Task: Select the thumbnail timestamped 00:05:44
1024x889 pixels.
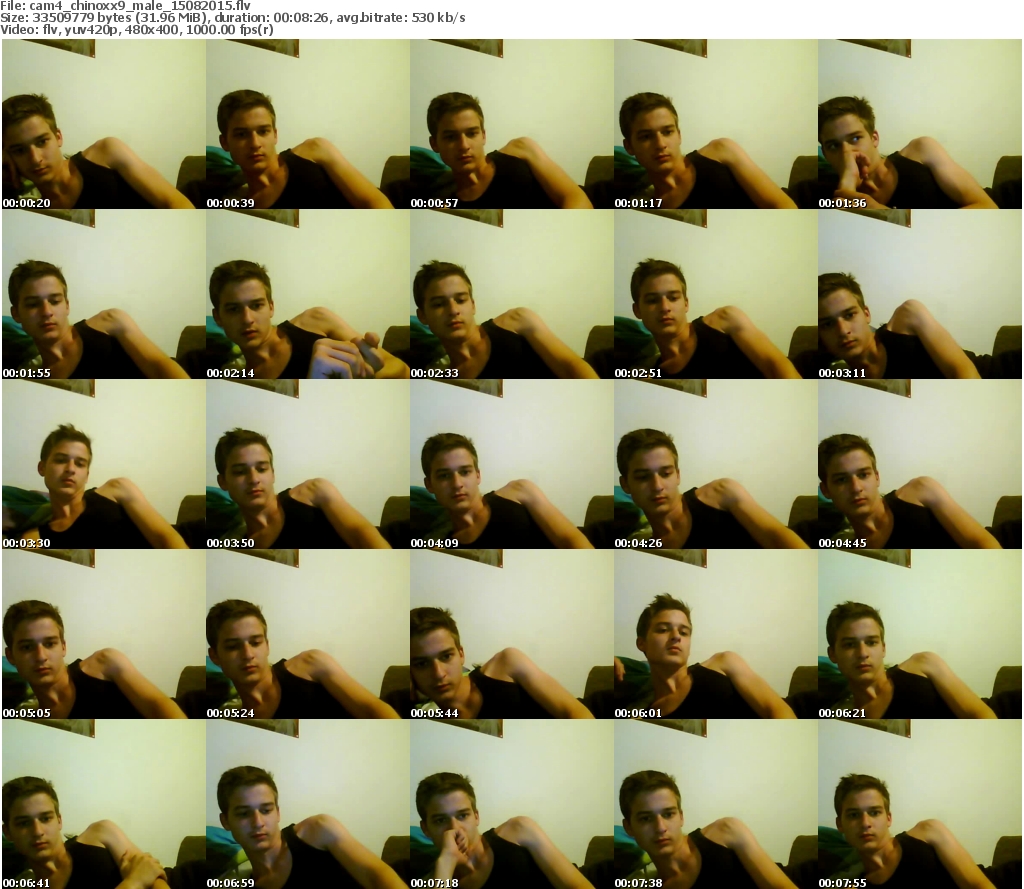Action: pyautogui.click(x=511, y=634)
